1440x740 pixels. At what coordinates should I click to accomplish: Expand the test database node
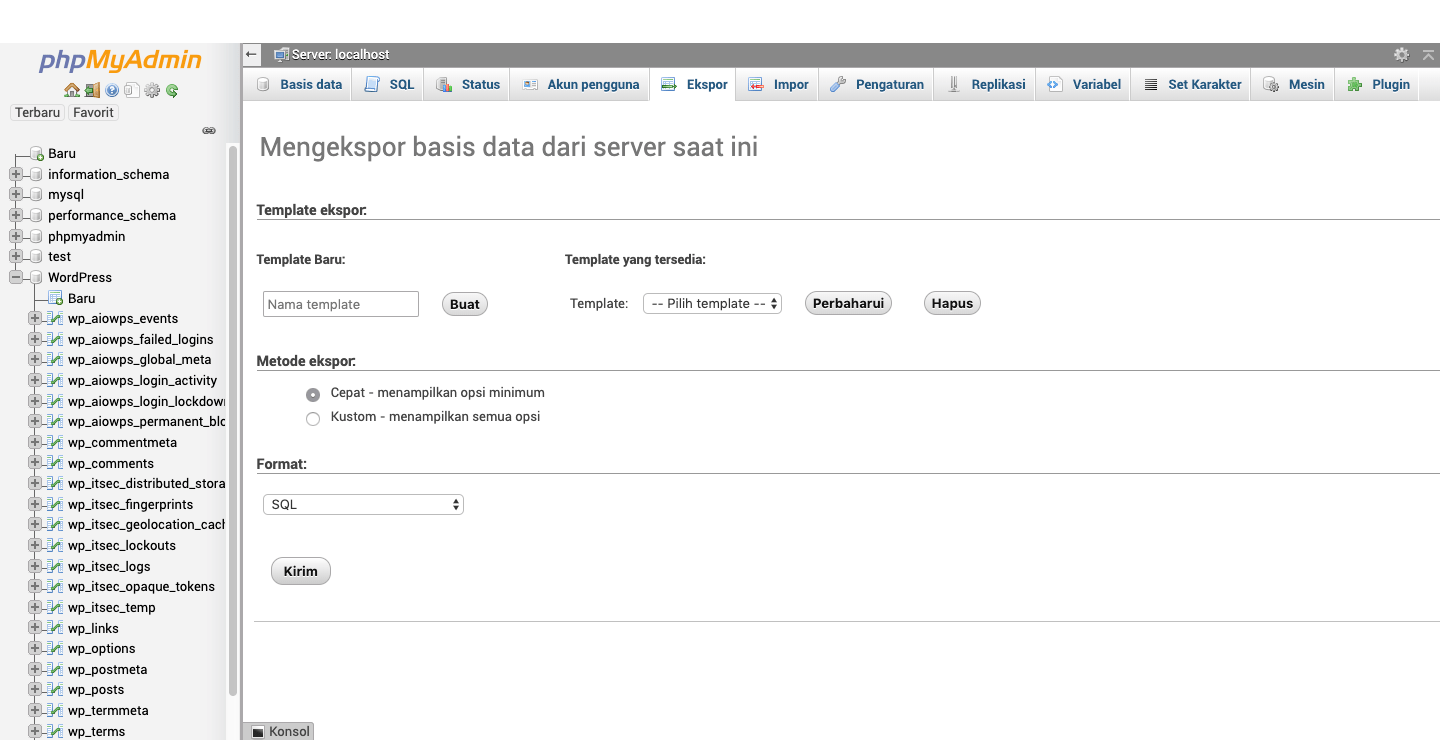(x=16, y=257)
